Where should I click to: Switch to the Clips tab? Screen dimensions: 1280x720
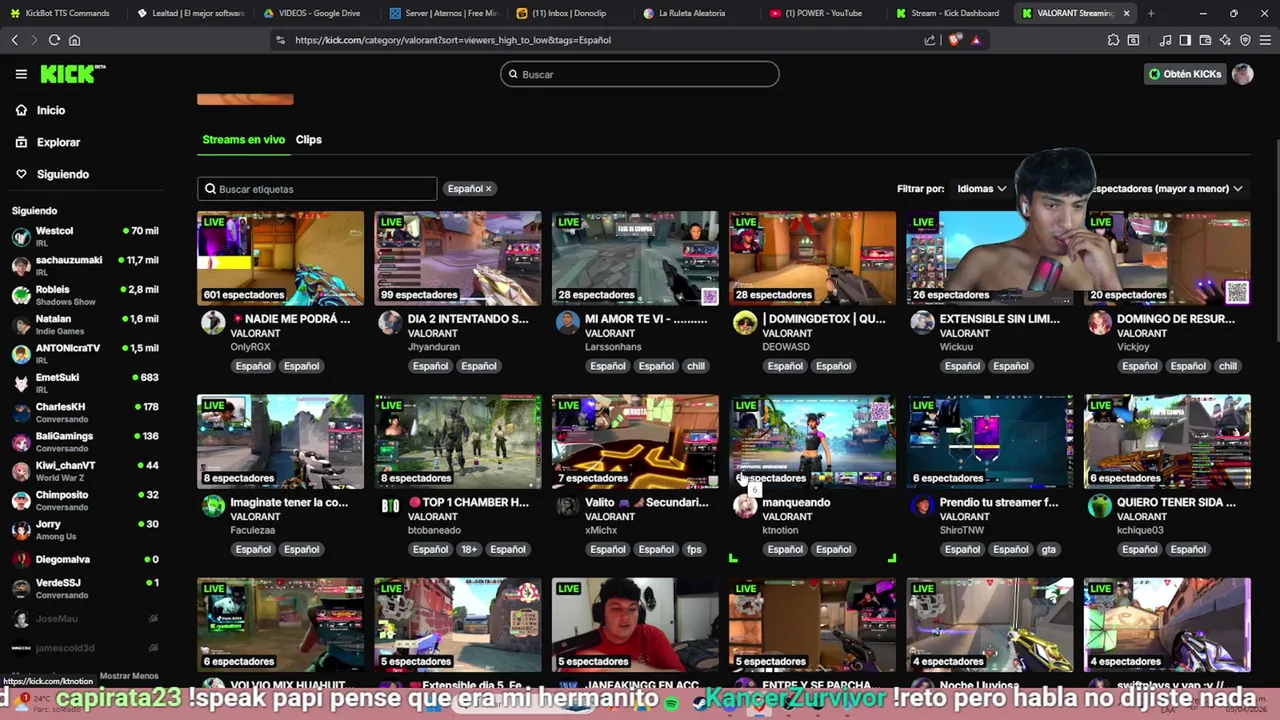click(308, 140)
